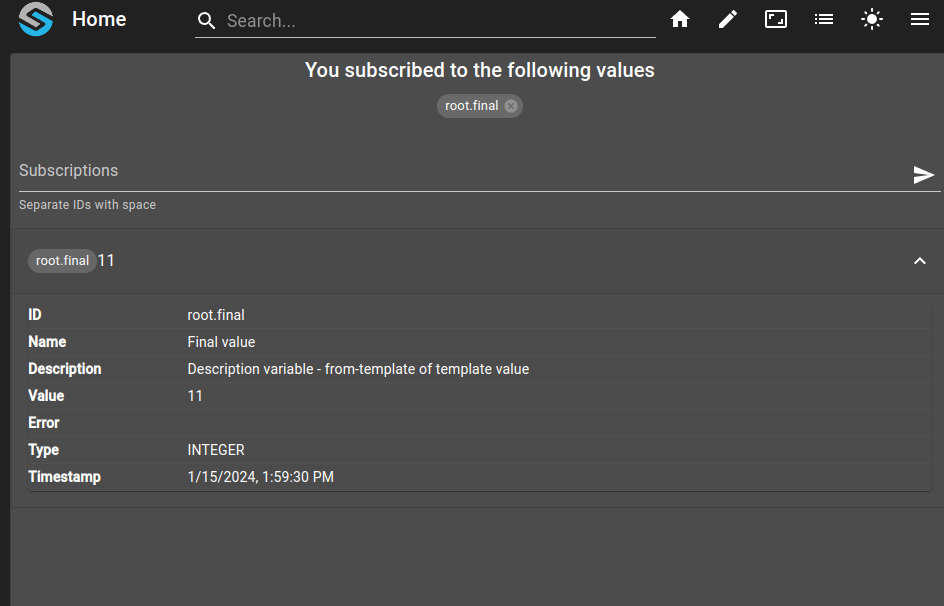Open the hamburger menu
The width and height of the screenshot is (944, 606).
coord(919,19)
